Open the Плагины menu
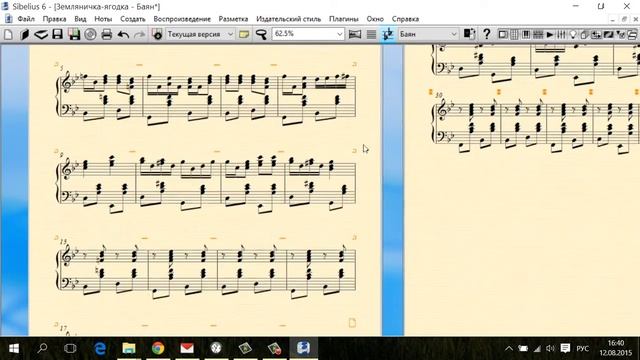 (x=344, y=19)
